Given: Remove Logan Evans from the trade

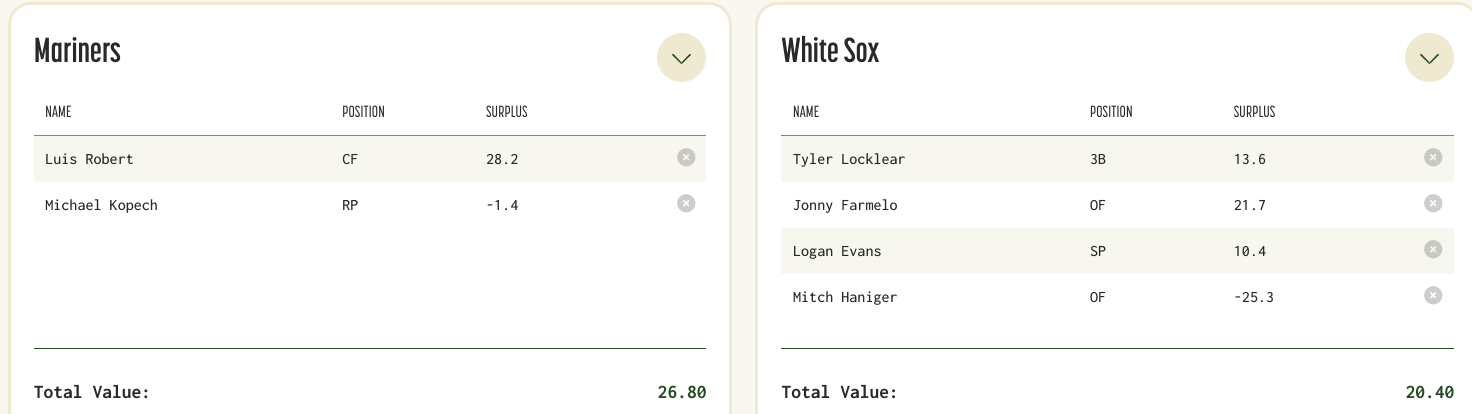Looking at the screenshot, I should pyautogui.click(x=1433, y=249).
